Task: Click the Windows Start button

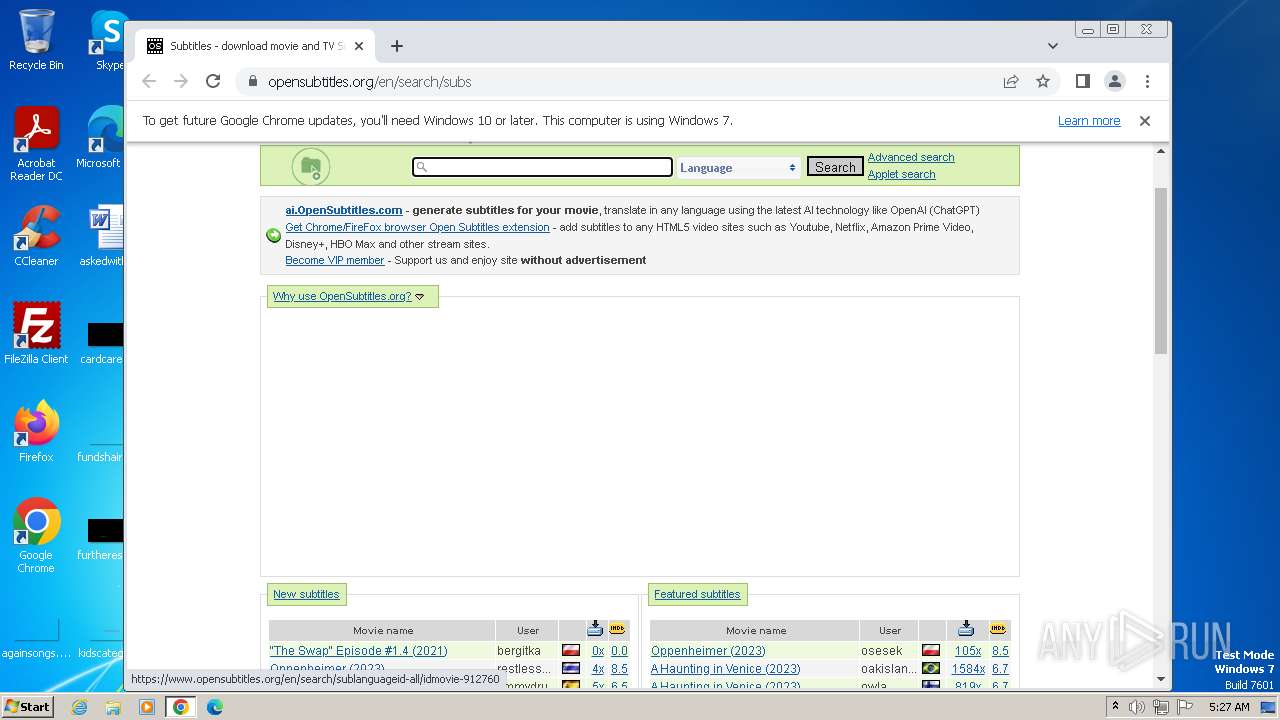Action: 27,707
